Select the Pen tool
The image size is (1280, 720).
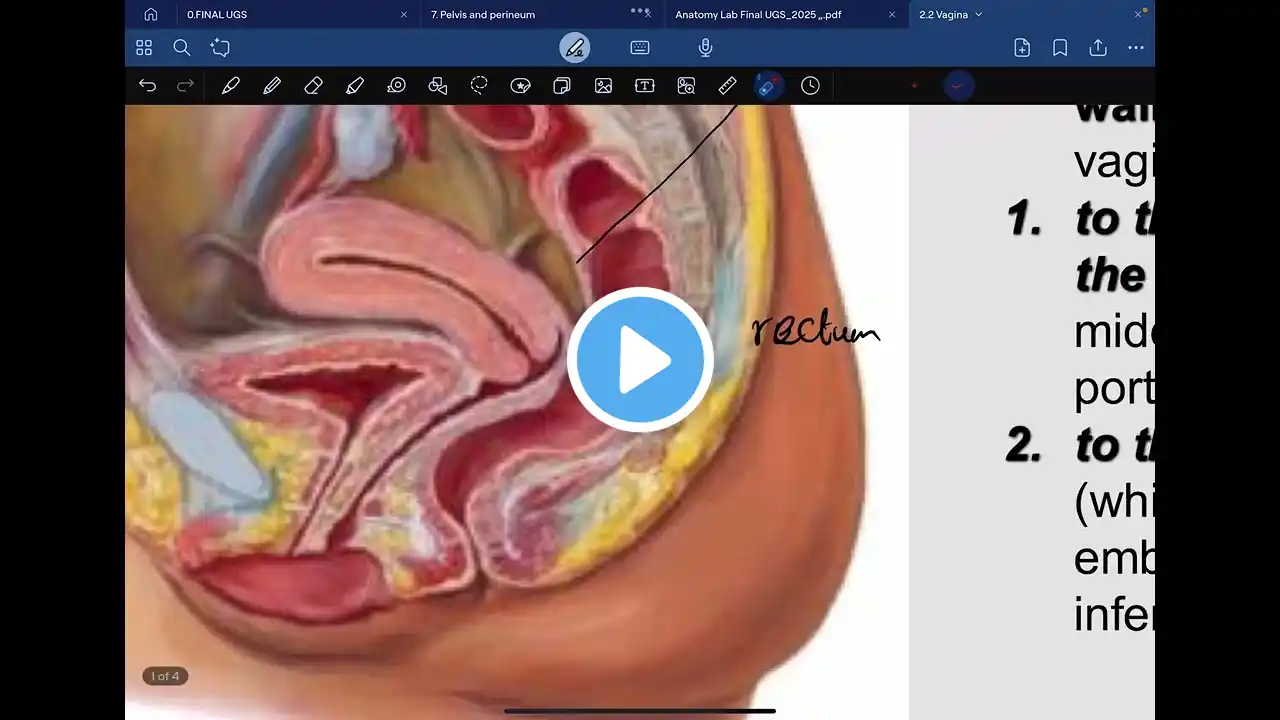click(x=230, y=86)
